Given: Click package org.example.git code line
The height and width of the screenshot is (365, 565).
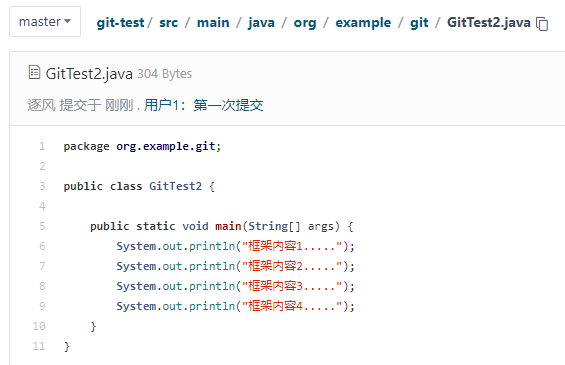Looking at the screenshot, I should [x=142, y=146].
